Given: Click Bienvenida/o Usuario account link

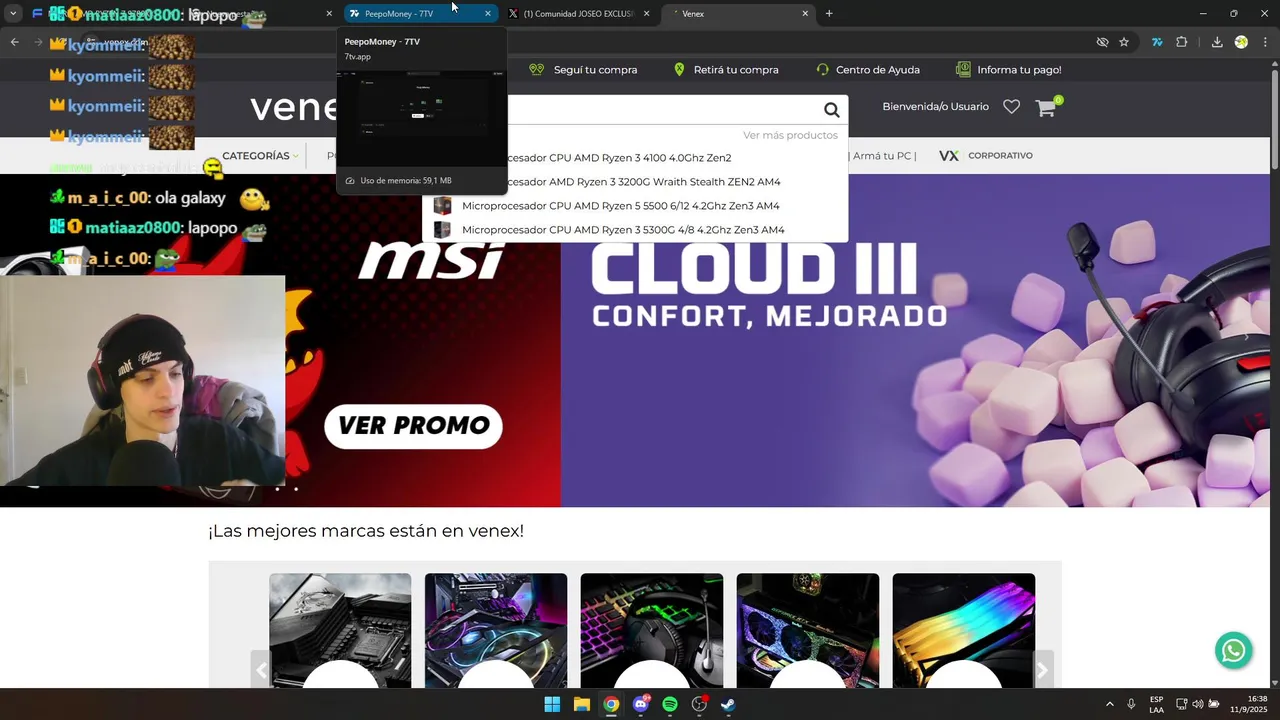Looking at the screenshot, I should point(935,107).
